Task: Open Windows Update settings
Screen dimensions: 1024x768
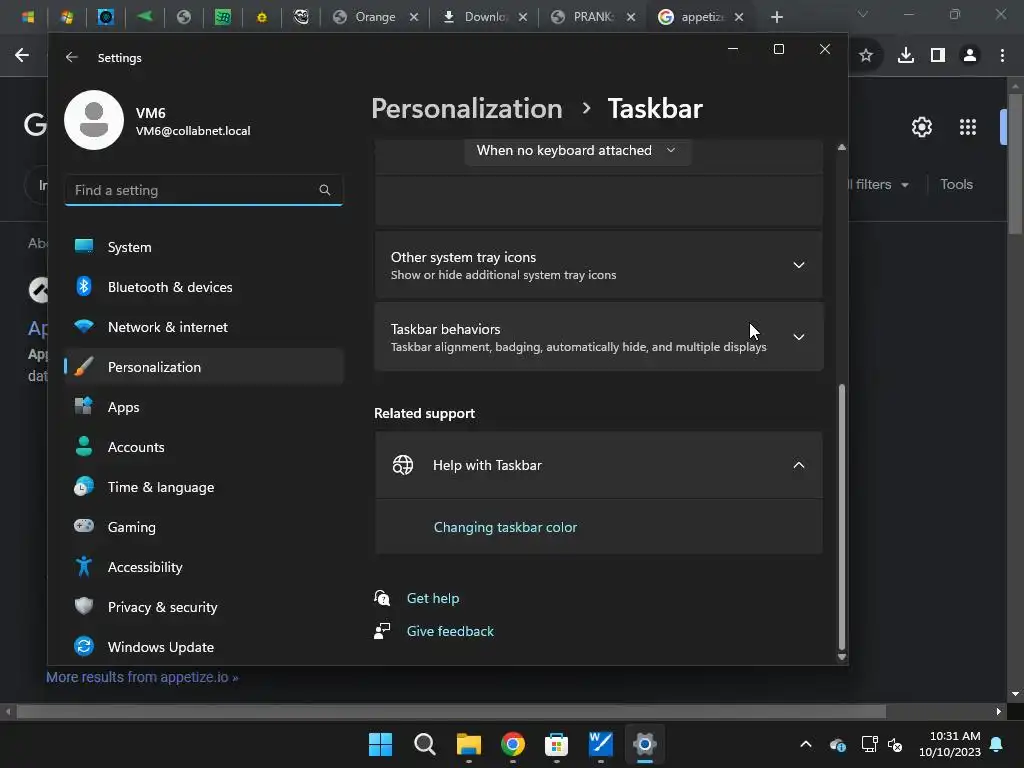Action: point(204,647)
